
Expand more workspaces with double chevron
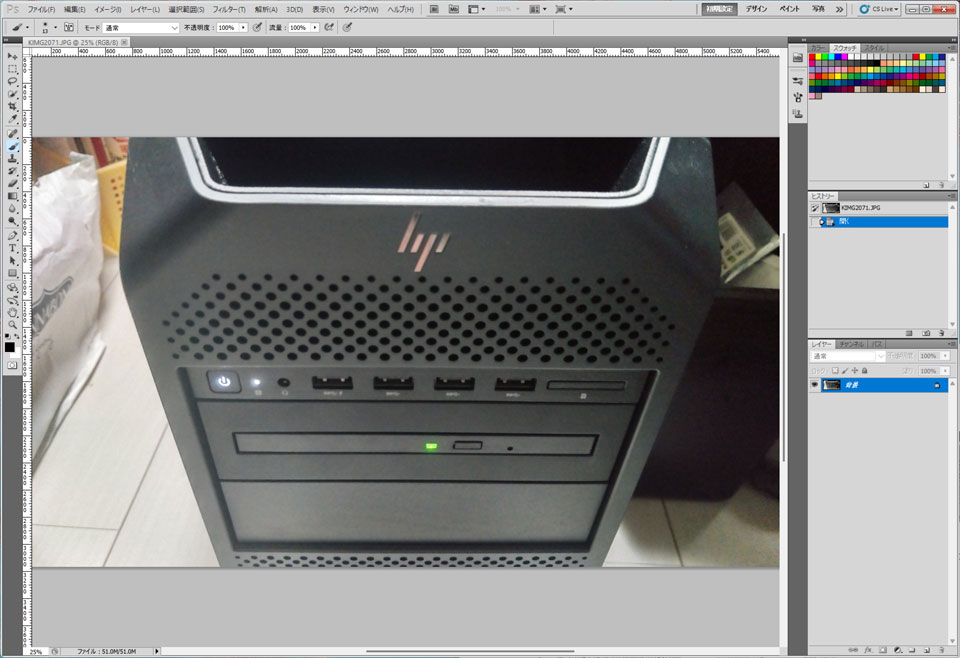pos(839,9)
